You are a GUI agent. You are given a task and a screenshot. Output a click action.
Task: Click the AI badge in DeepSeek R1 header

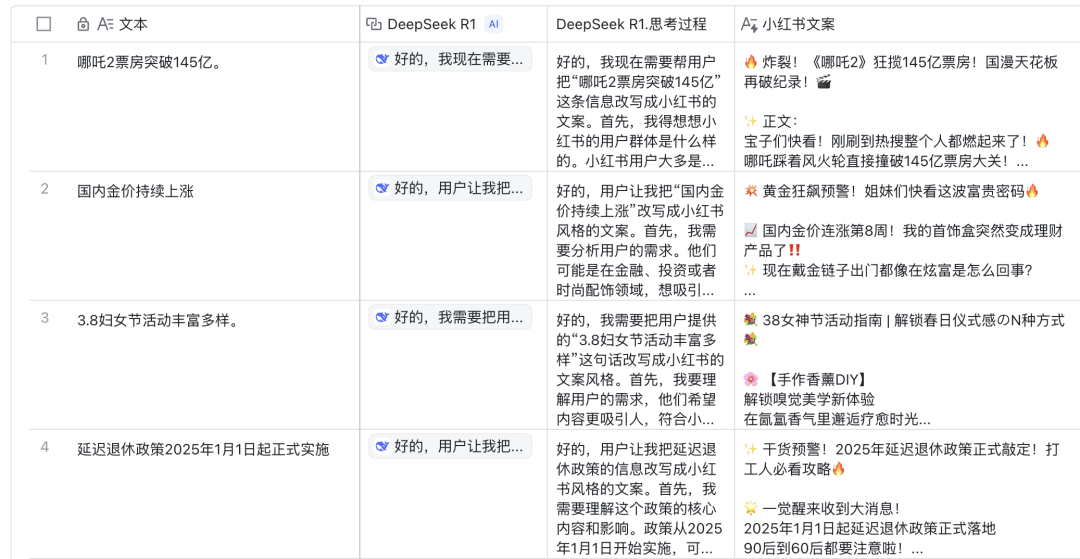coord(493,24)
